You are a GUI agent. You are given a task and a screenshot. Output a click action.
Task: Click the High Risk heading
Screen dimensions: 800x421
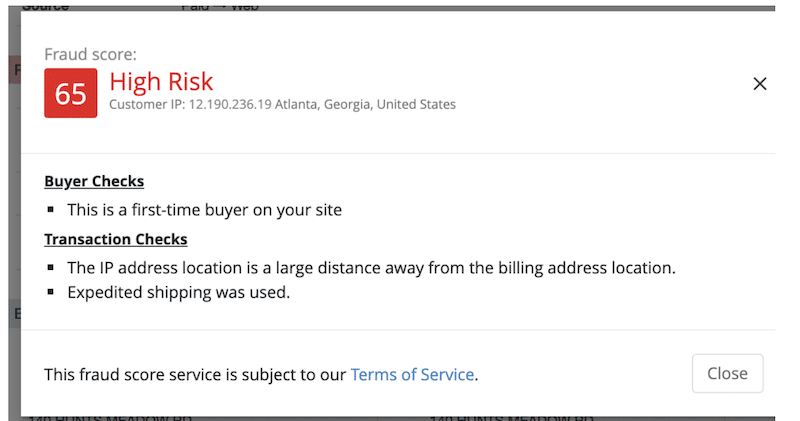[x=161, y=81]
